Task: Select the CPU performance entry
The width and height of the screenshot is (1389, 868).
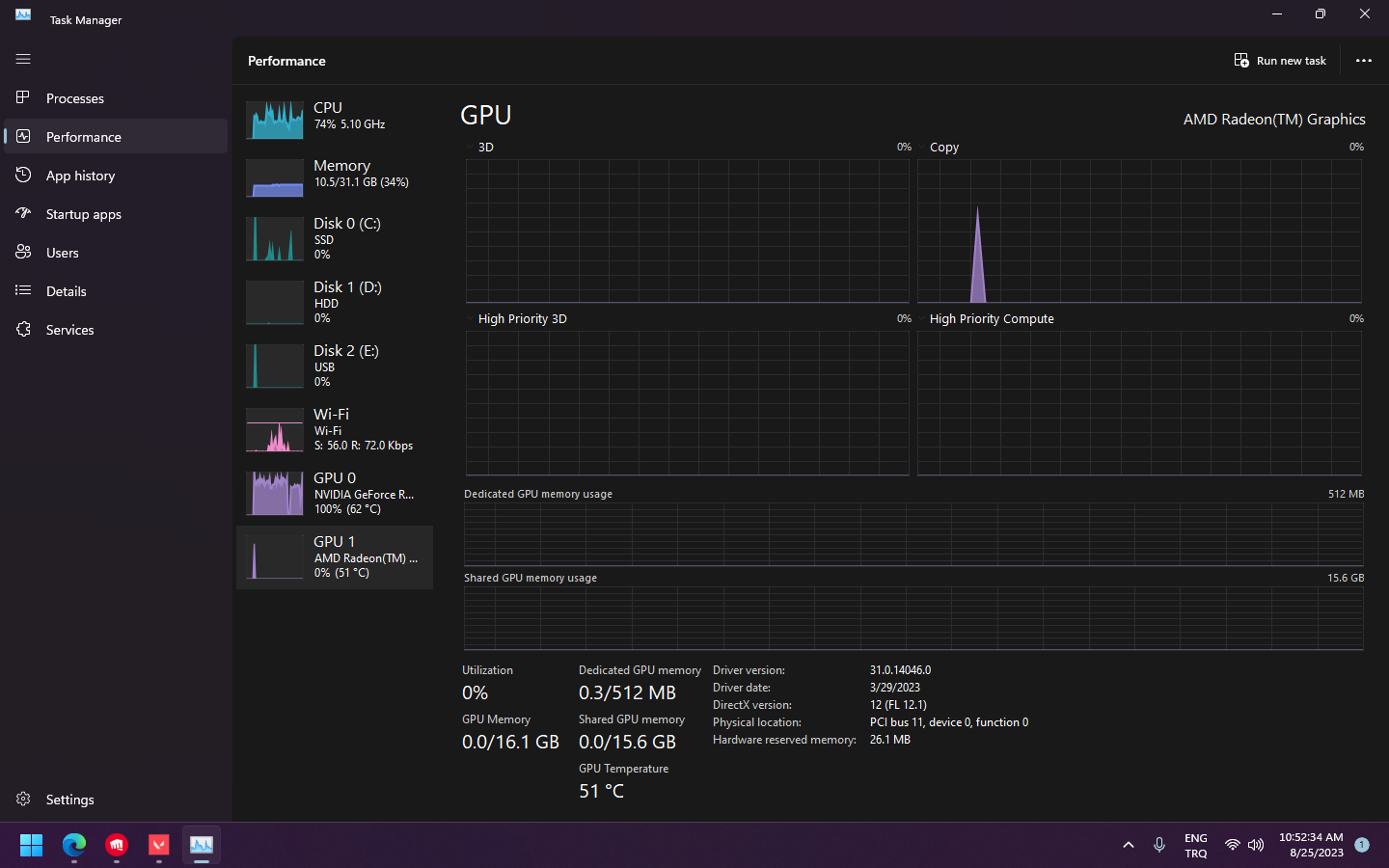Action: point(335,118)
